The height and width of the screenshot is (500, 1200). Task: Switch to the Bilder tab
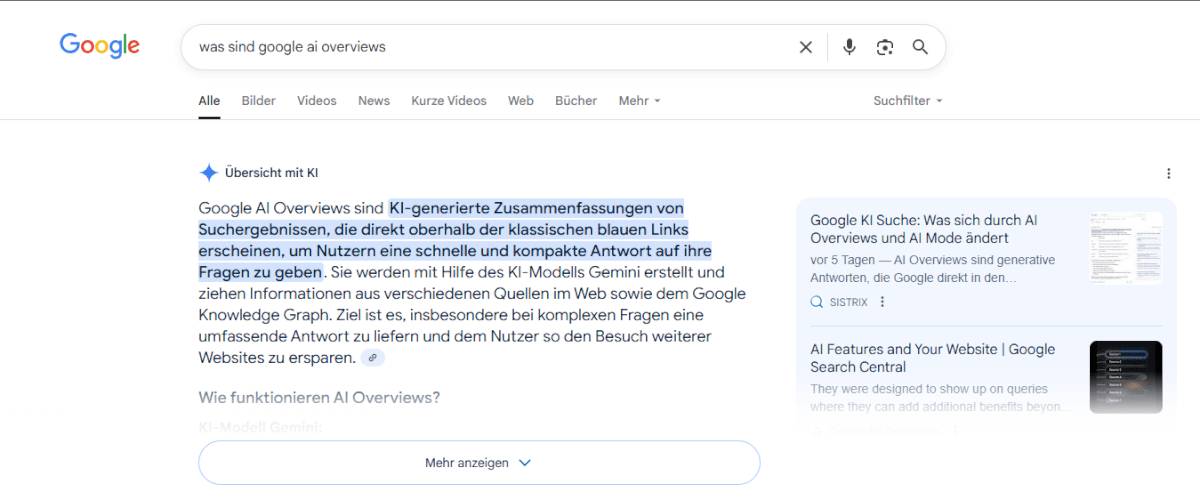coord(258,101)
